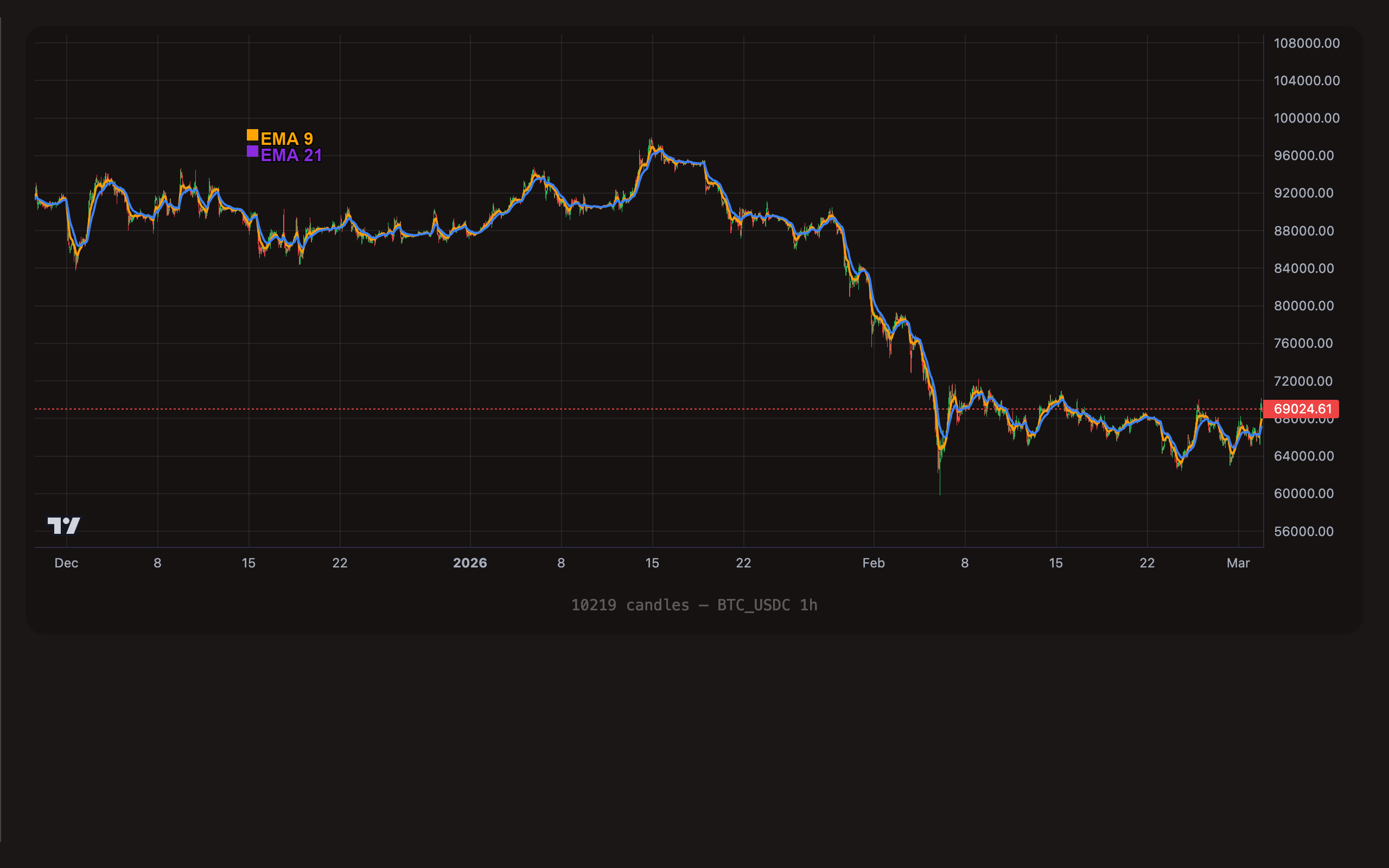Click the BTC_USDC 1h caption text
Viewport: 1389px width, 868px height.
766,604
